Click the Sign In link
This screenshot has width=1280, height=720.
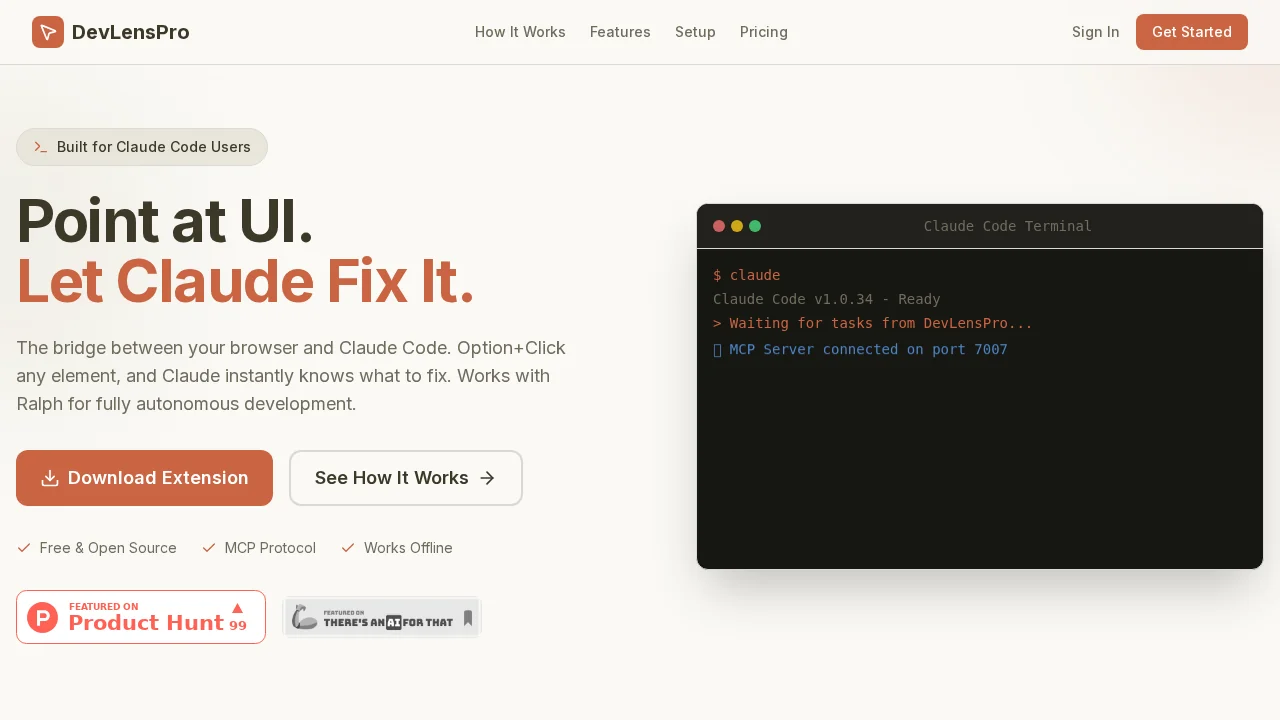(1095, 32)
